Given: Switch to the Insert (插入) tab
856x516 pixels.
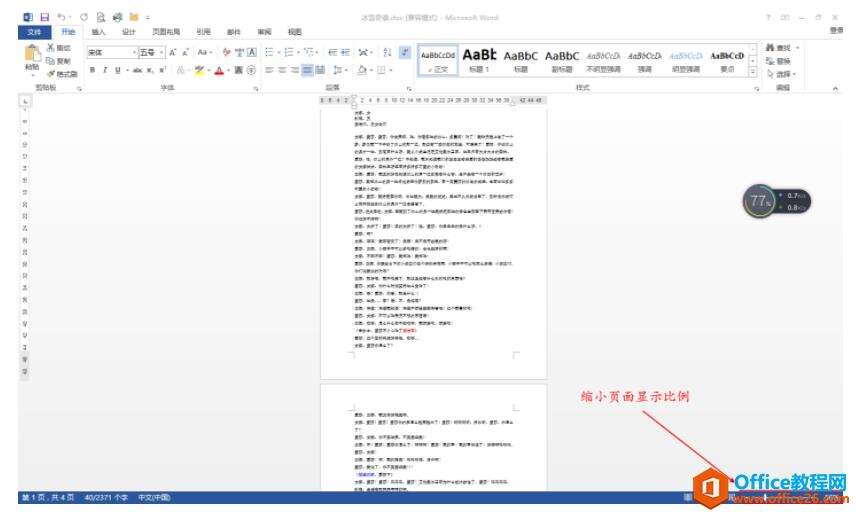Looking at the screenshot, I should tap(98, 32).
